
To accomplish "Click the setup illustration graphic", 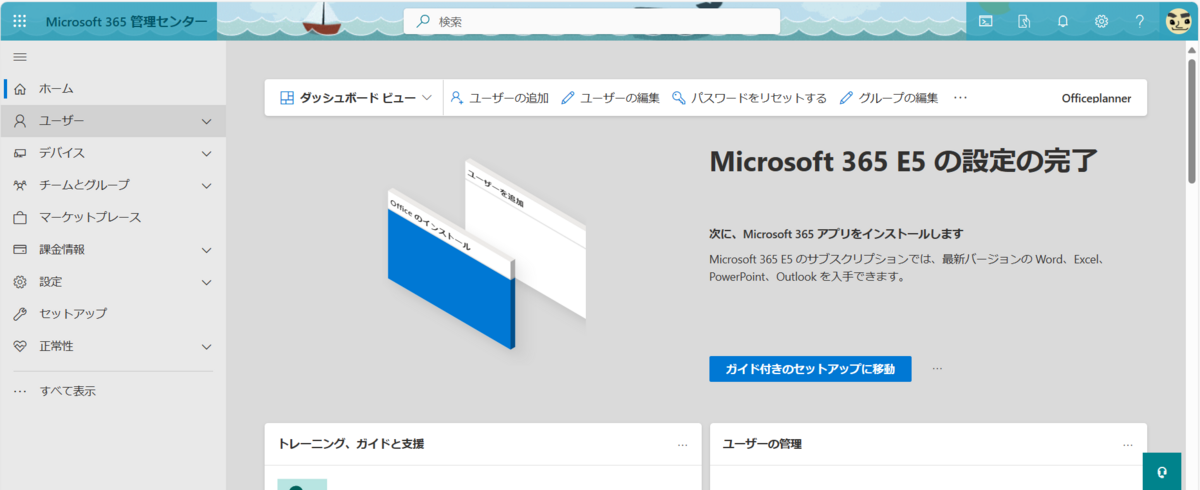I will tap(485, 254).
